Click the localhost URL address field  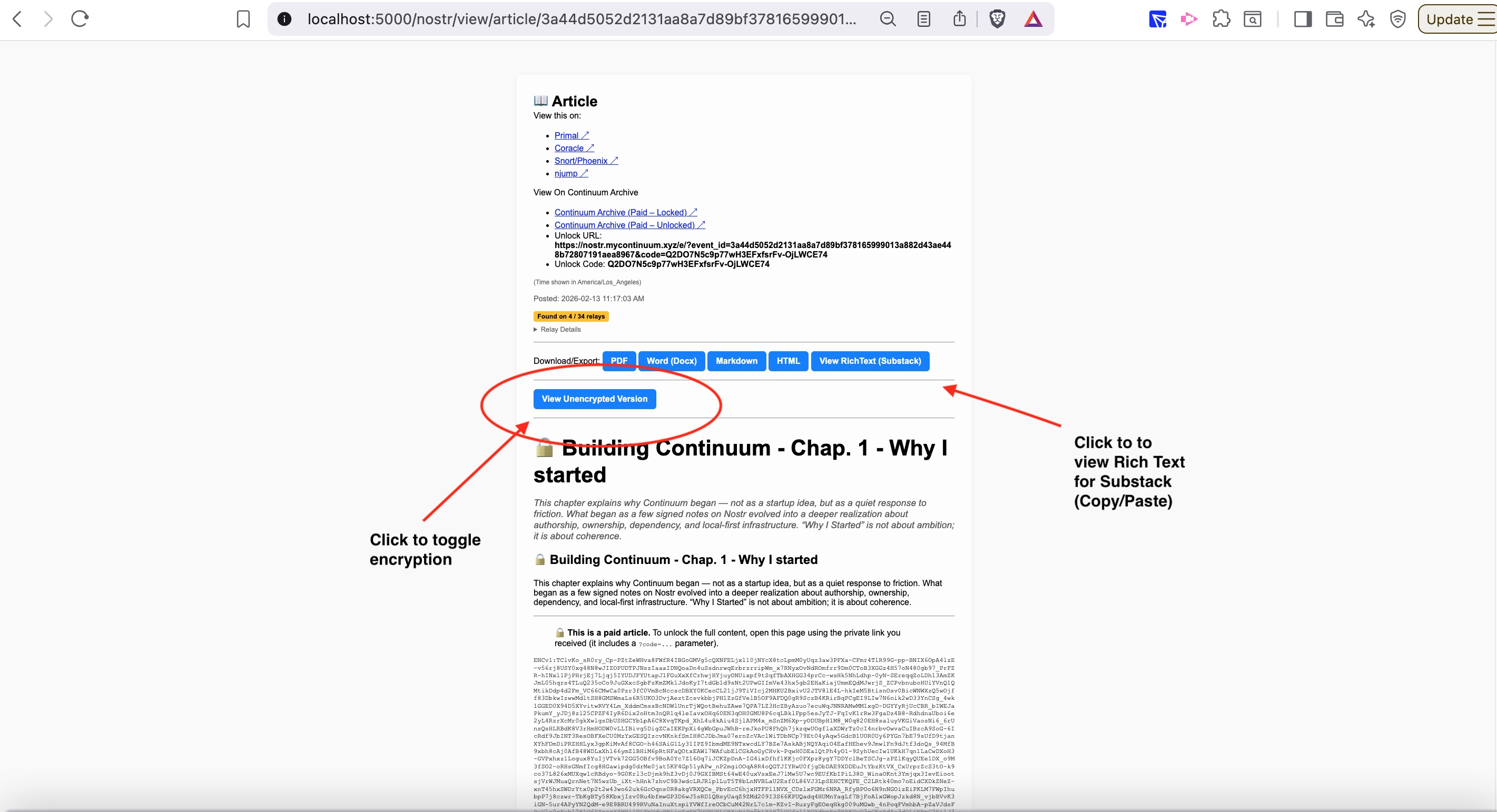(581, 19)
